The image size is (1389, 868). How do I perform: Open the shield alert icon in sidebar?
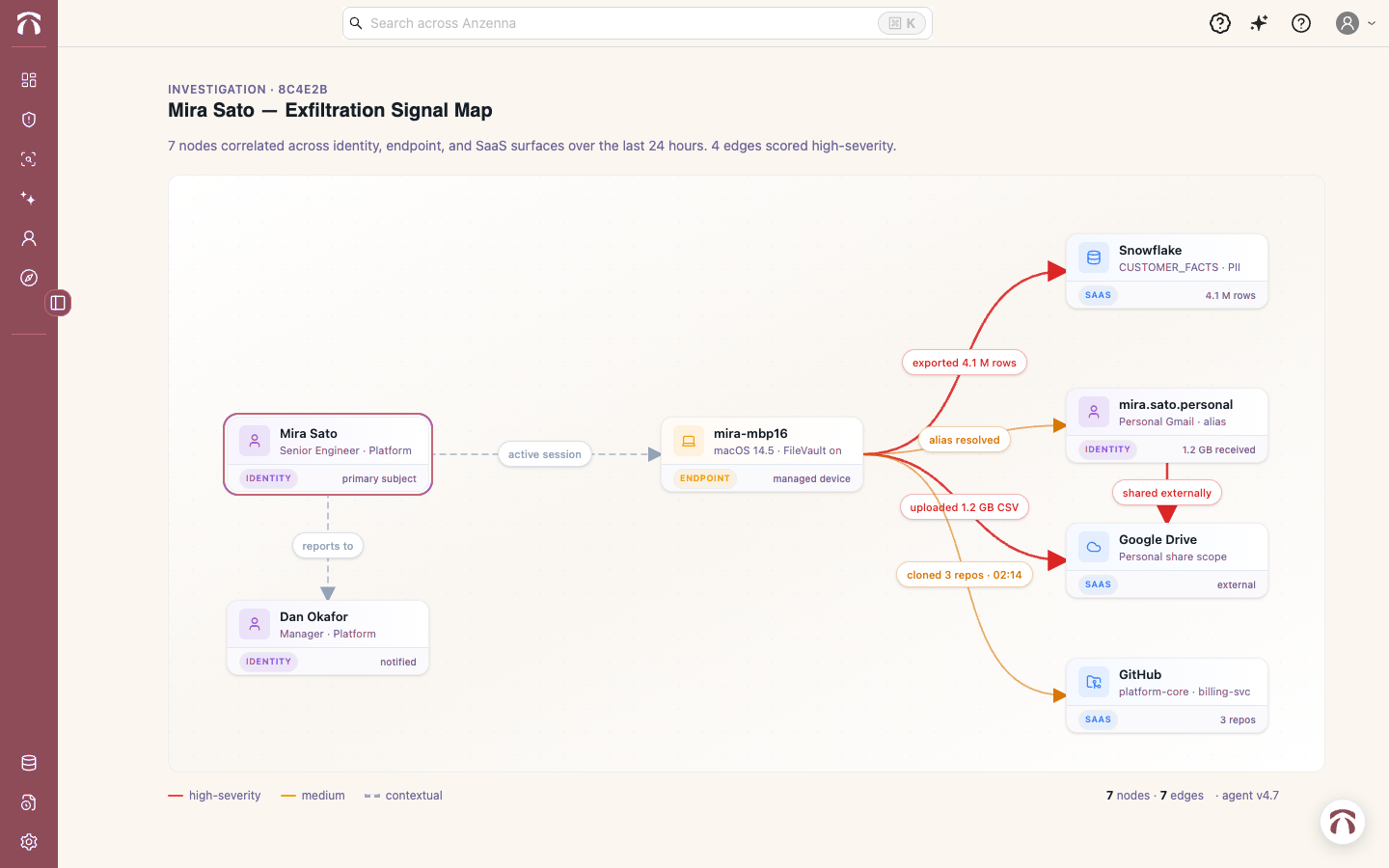click(29, 120)
